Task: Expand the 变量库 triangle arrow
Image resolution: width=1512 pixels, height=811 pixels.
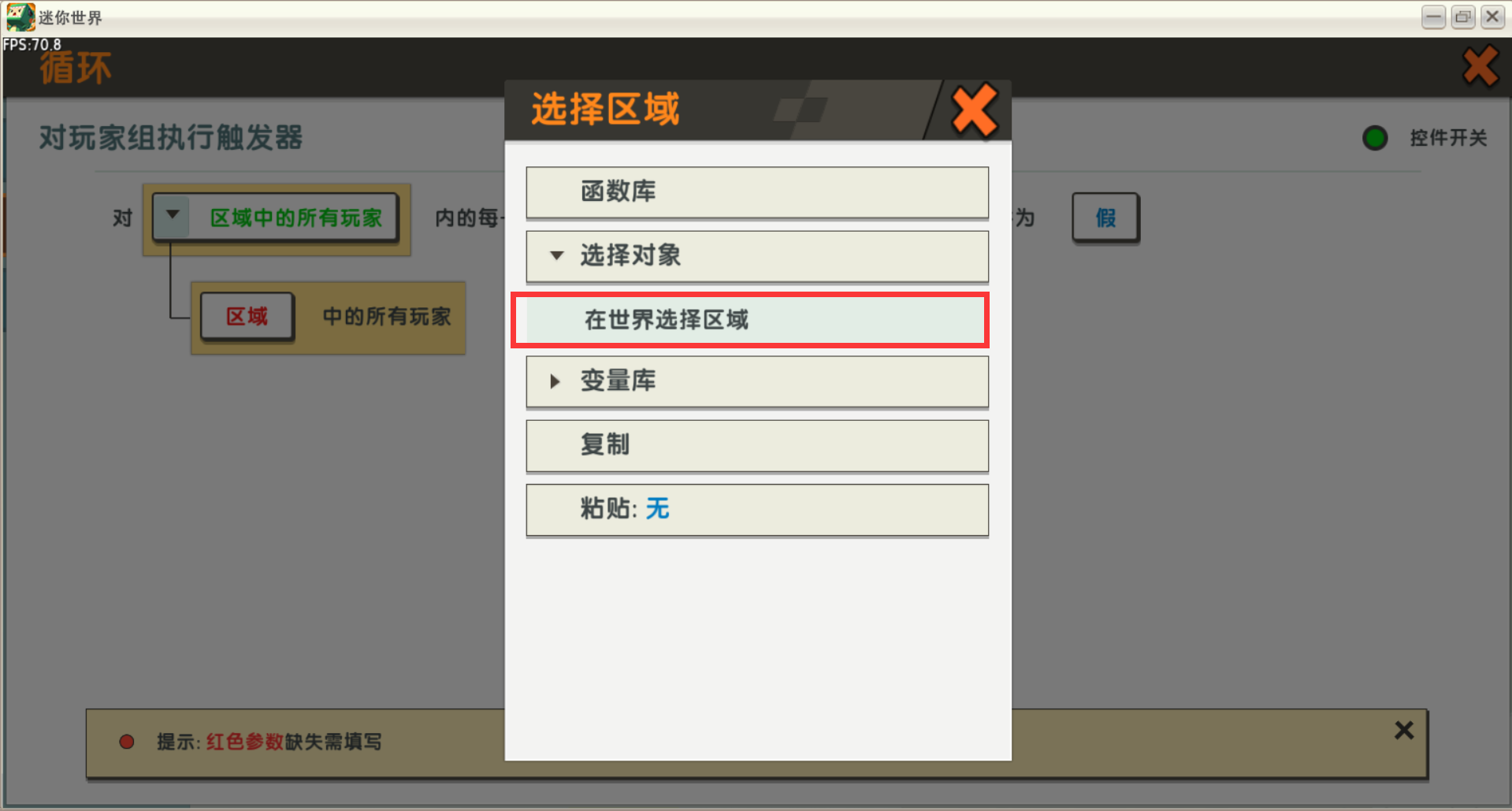Action: (x=555, y=381)
